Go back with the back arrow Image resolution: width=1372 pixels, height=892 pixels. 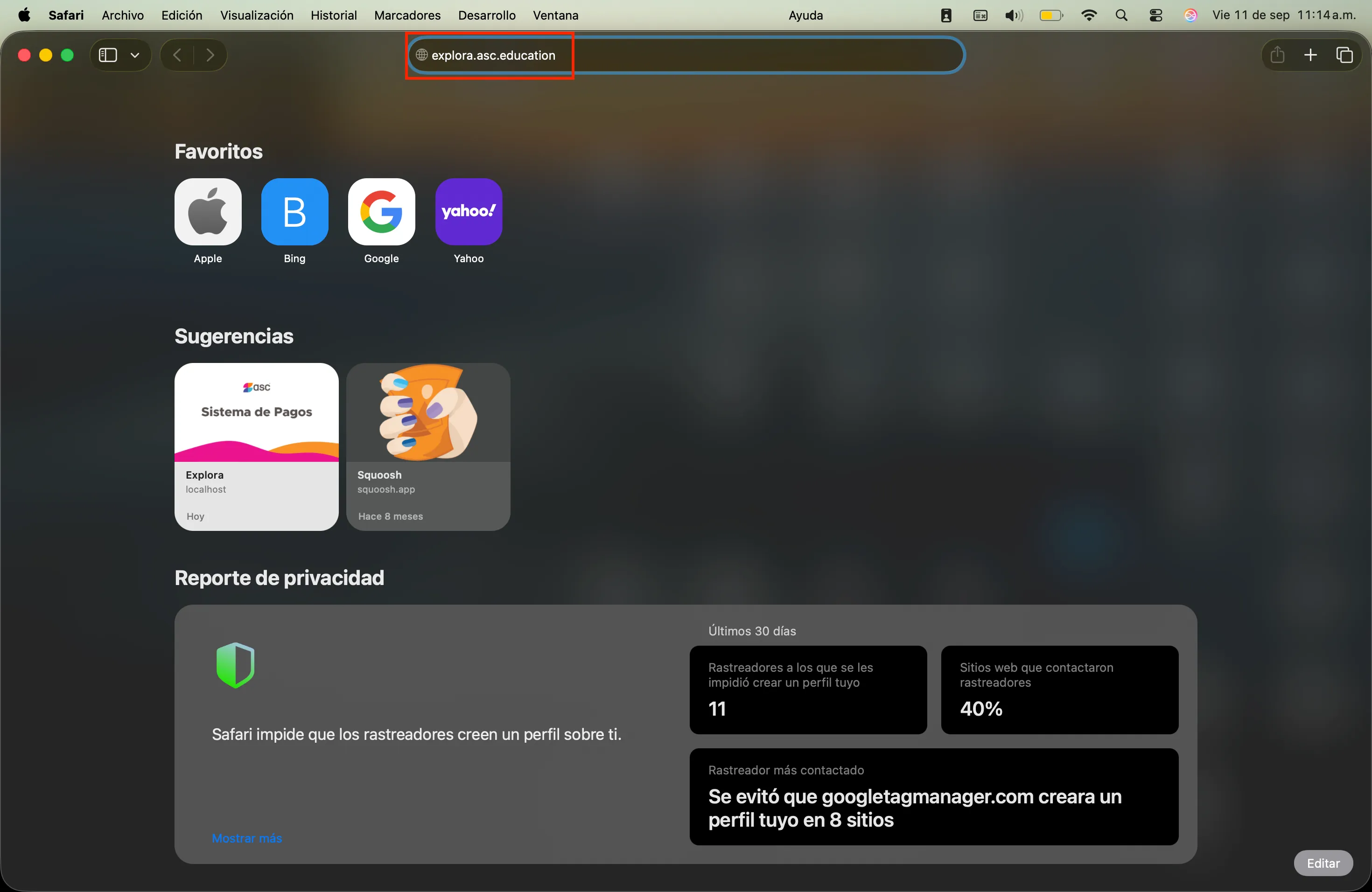click(x=177, y=55)
